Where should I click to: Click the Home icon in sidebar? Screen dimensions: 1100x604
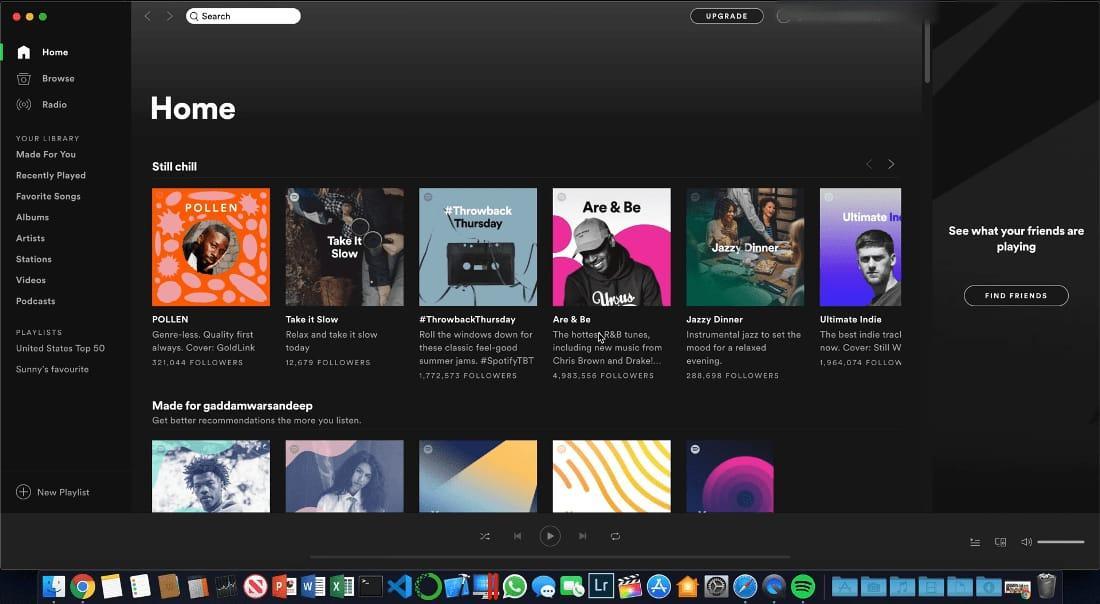pos(24,52)
